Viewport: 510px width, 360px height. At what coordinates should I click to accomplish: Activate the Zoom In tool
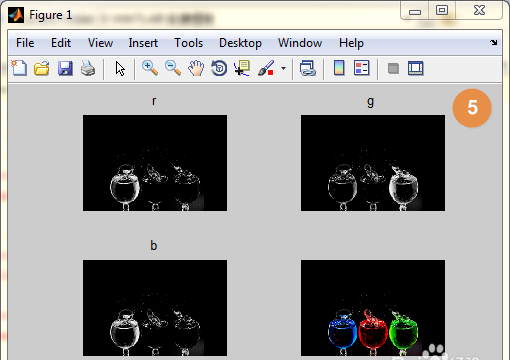point(150,68)
